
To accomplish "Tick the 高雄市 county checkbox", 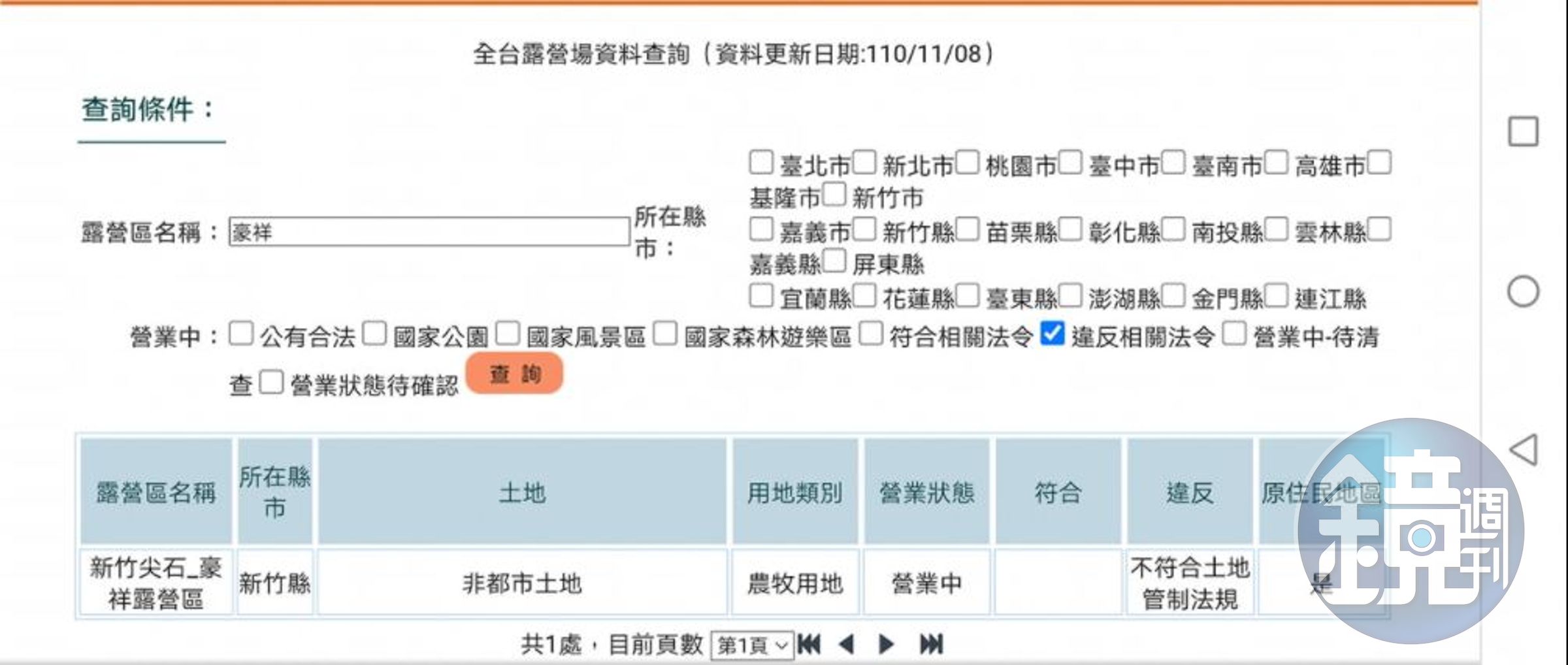I will pos(1276,162).
